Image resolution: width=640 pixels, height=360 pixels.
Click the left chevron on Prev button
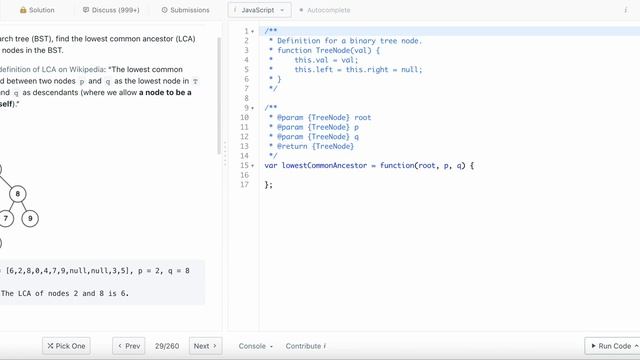pos(120,346)
